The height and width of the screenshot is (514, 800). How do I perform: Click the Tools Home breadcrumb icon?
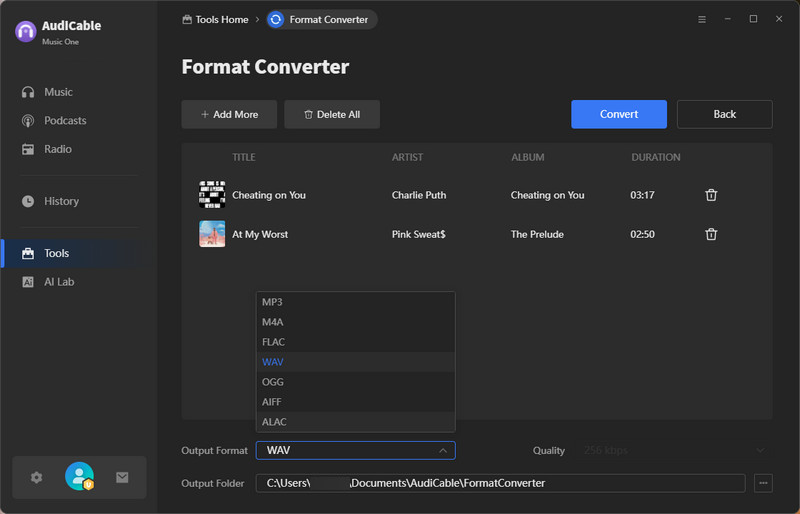[187, 19]
